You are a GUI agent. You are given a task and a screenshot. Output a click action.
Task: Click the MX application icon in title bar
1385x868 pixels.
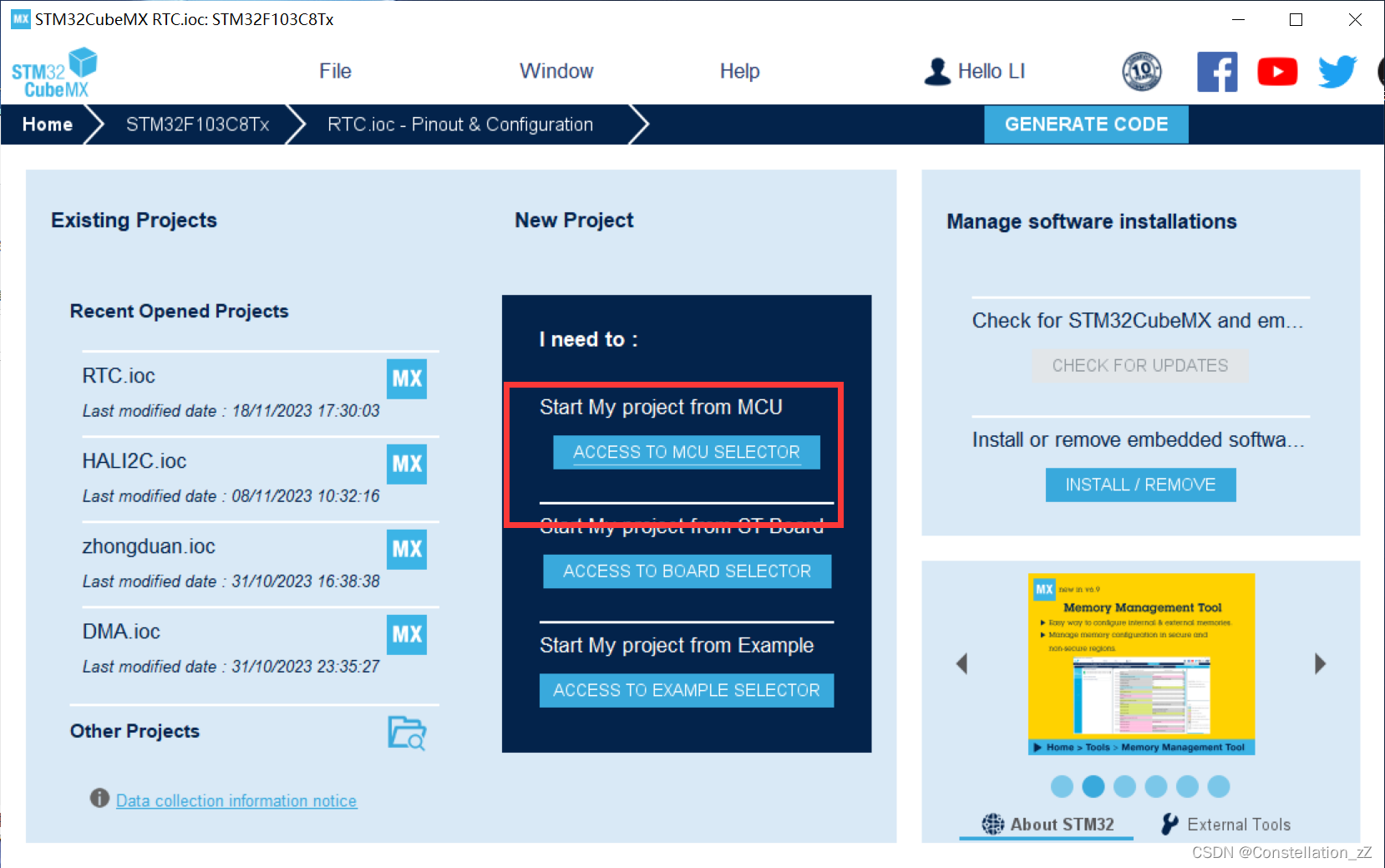(21, 19)
